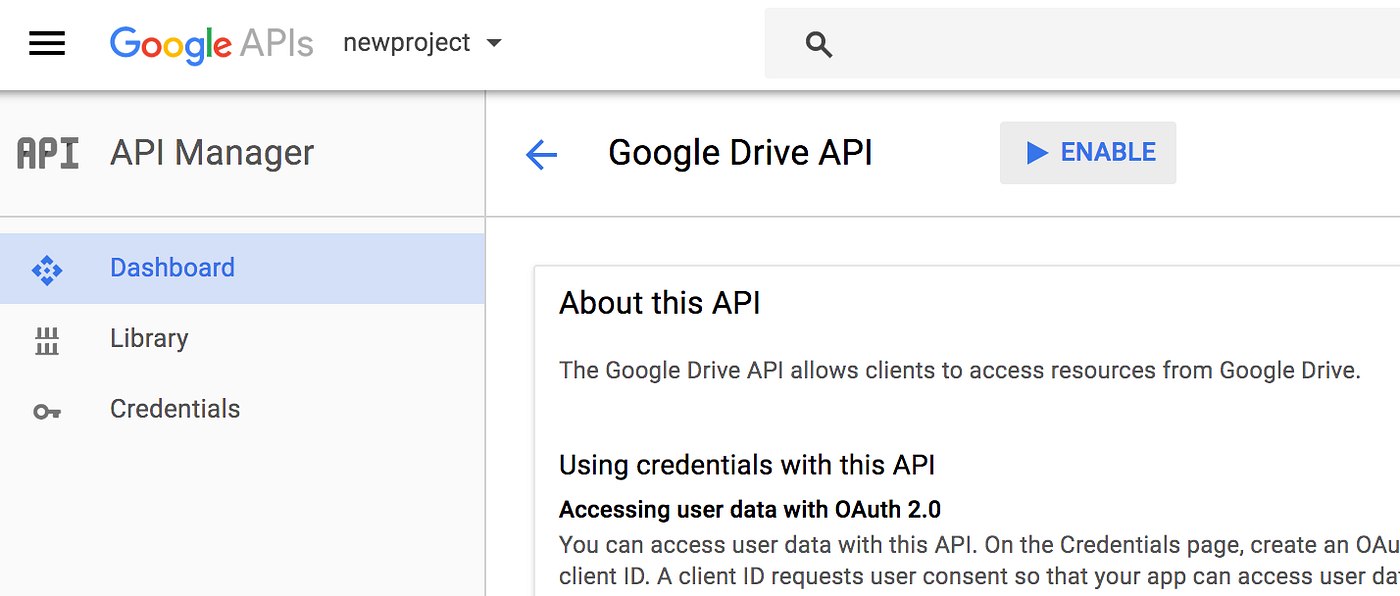Click the About this API heading
The width and height of the screenshot is (1400, 596).
click(660, 303)
